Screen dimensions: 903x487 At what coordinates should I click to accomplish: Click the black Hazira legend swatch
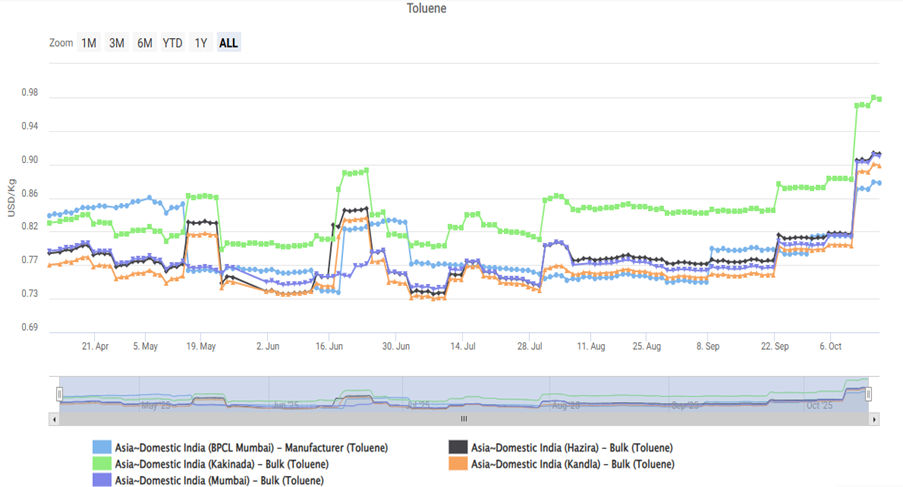click(x=457, y=447)
